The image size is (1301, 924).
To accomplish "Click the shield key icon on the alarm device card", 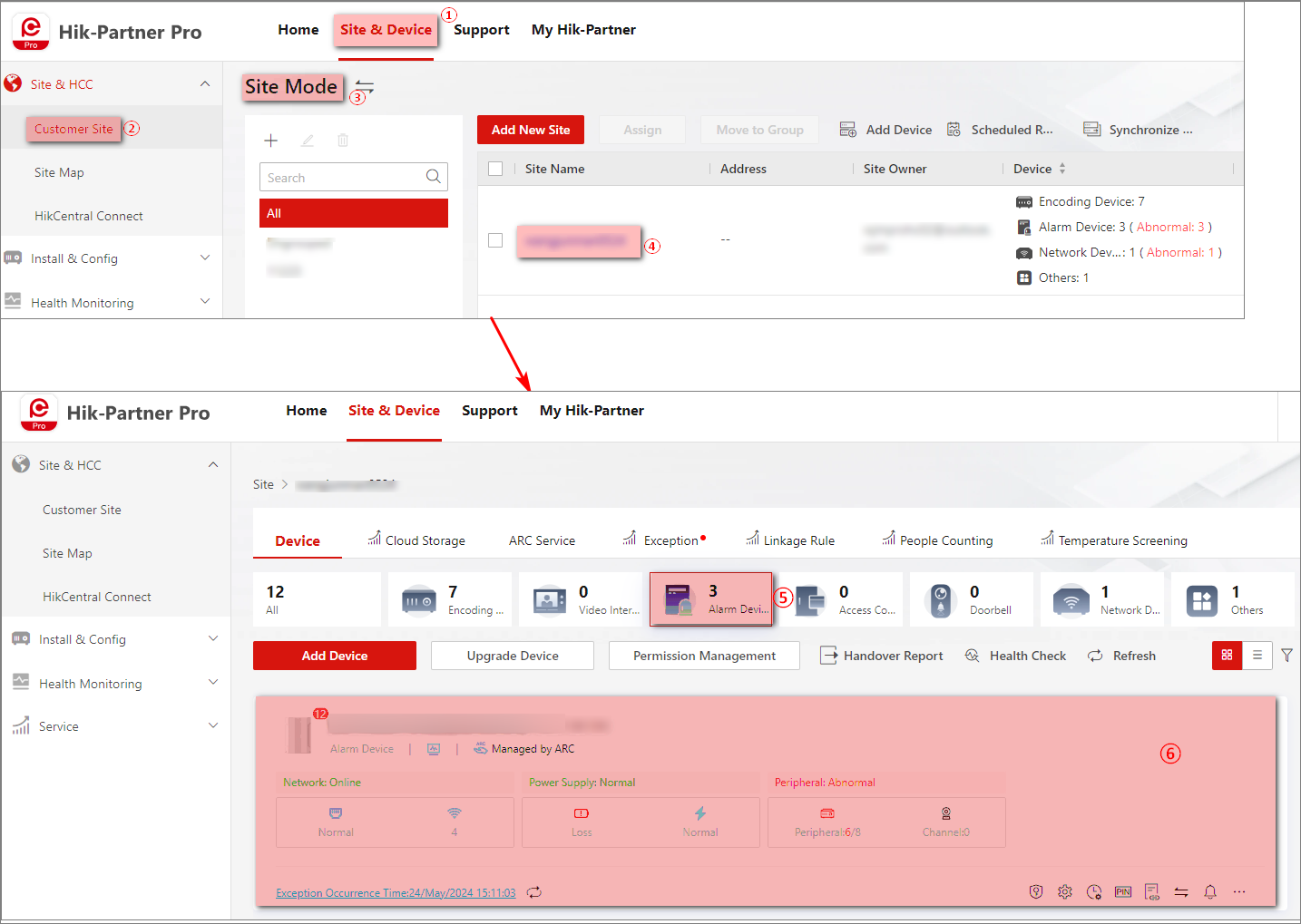I will tap(1036, 891).
